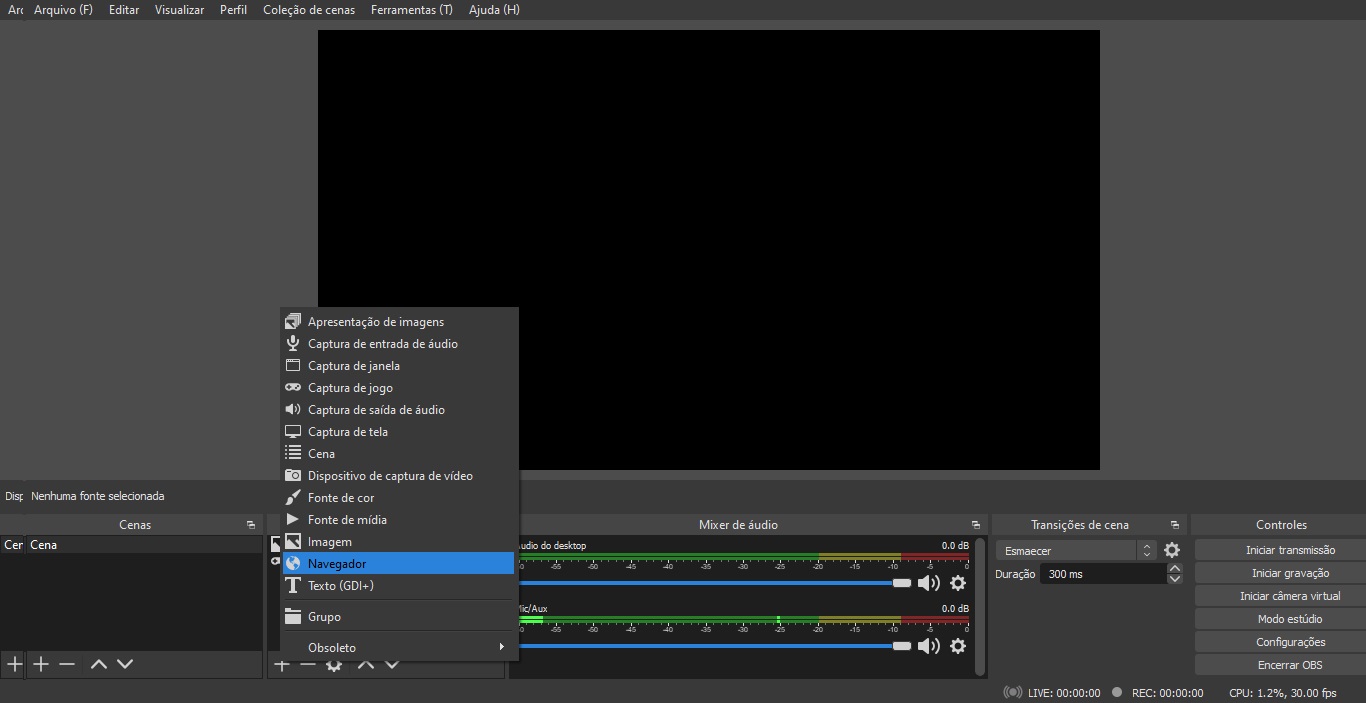Open desktop audio gear settings

(958, 583)
